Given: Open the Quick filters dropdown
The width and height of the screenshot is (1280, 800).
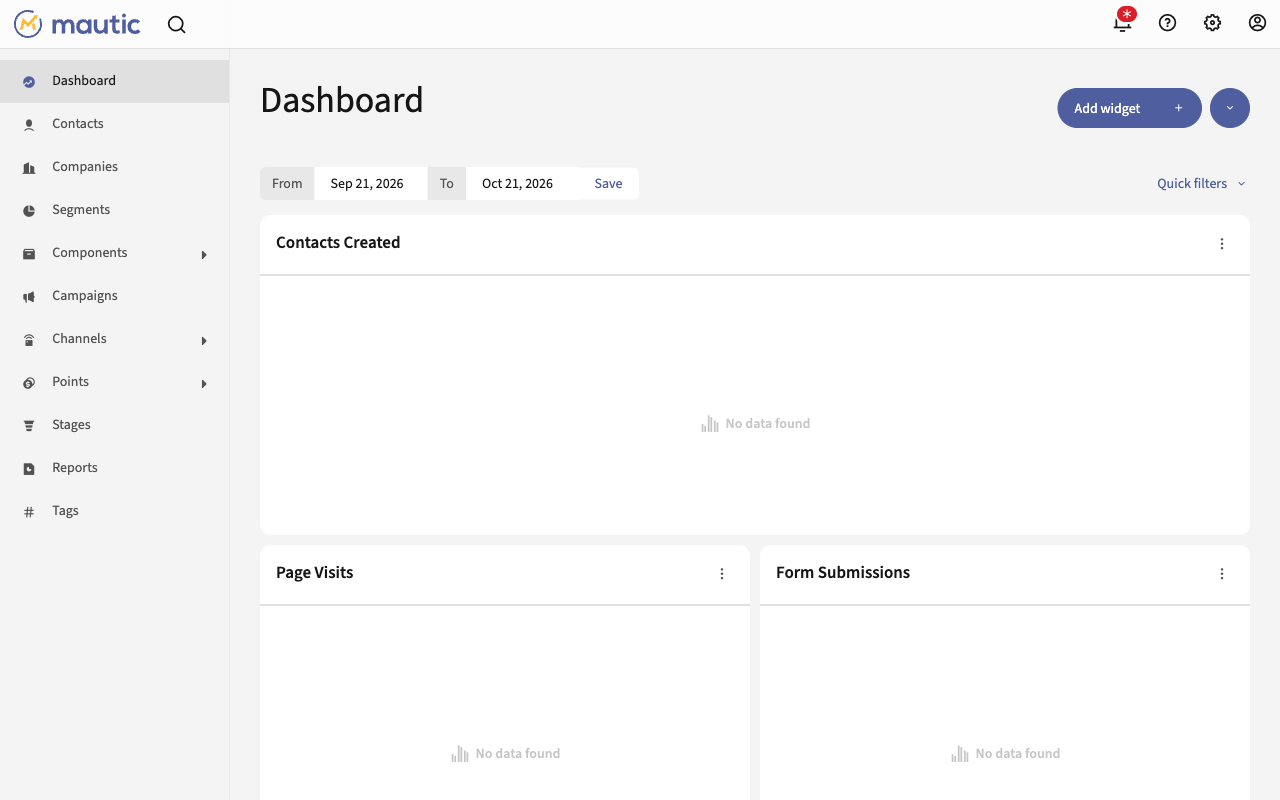Looking at the screenshot, I should [1202, 183].
